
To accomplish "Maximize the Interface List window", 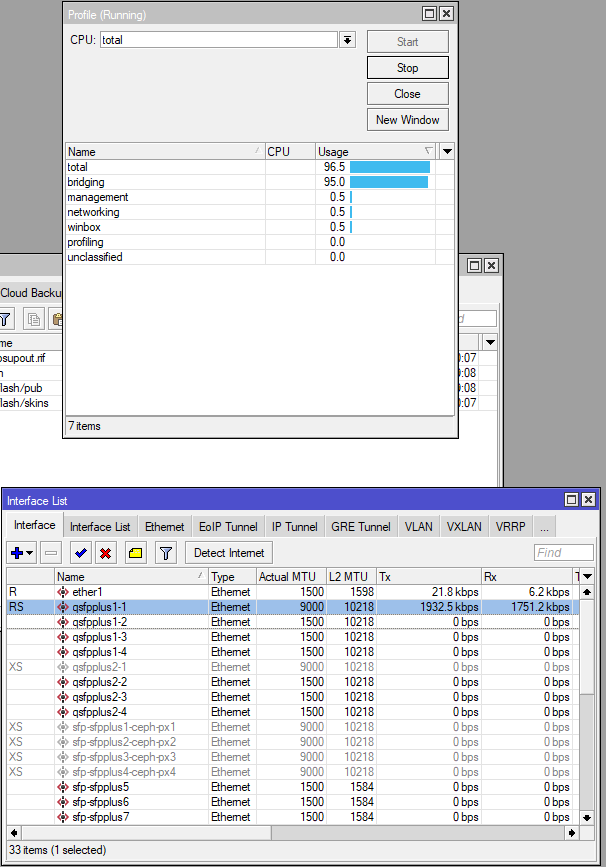I will (x=571, y=500).
